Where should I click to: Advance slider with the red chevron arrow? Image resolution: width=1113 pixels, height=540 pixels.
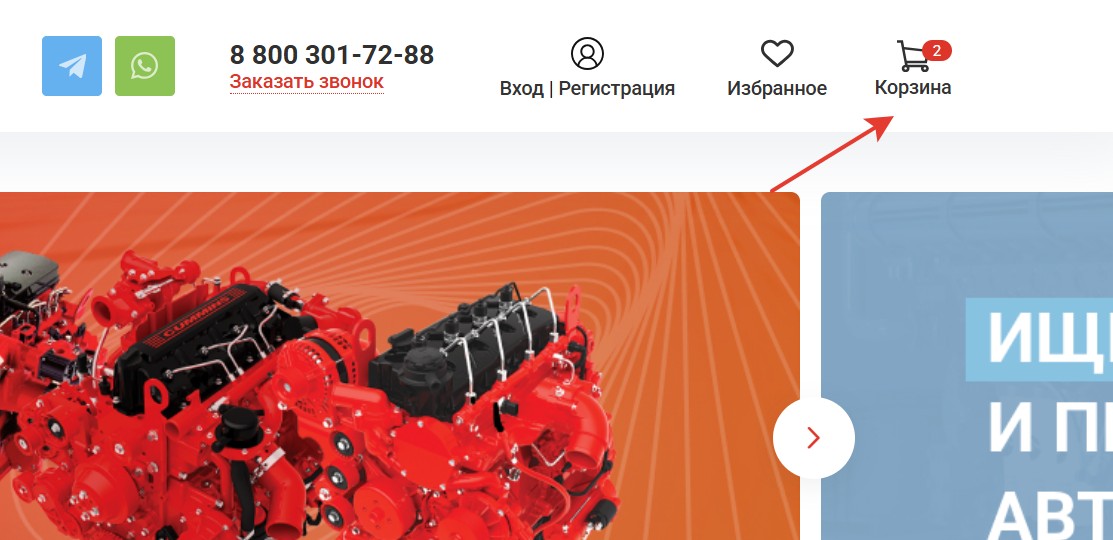[x=813, y=438]
